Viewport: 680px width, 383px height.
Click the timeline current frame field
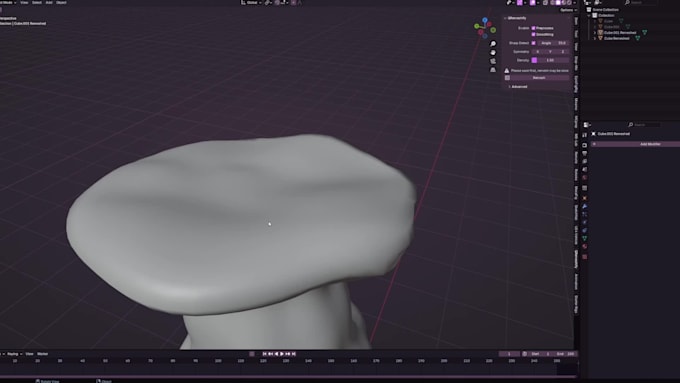(x=509, y=354)
